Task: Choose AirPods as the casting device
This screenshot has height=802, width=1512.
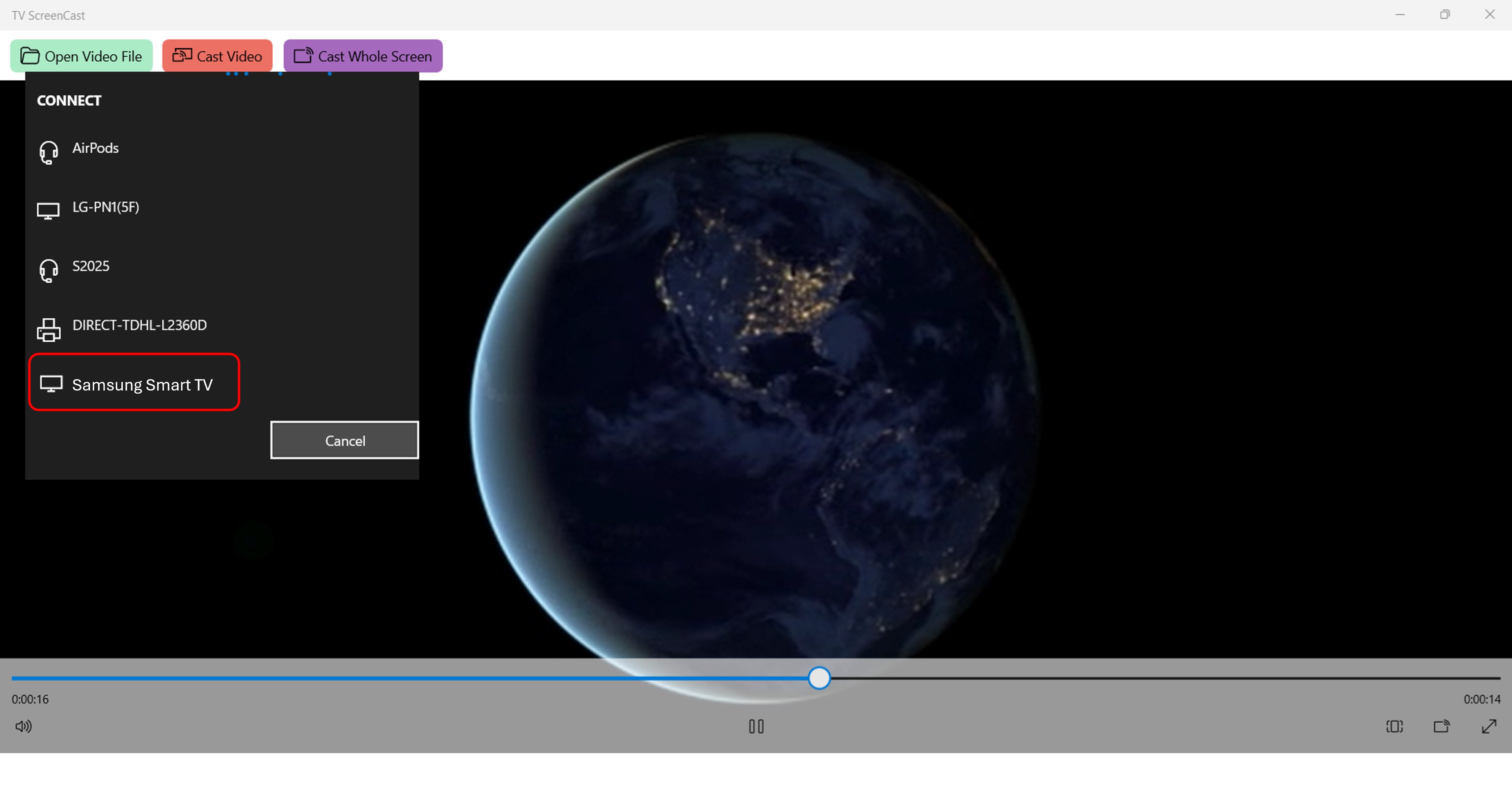Action: coord(95,148)
